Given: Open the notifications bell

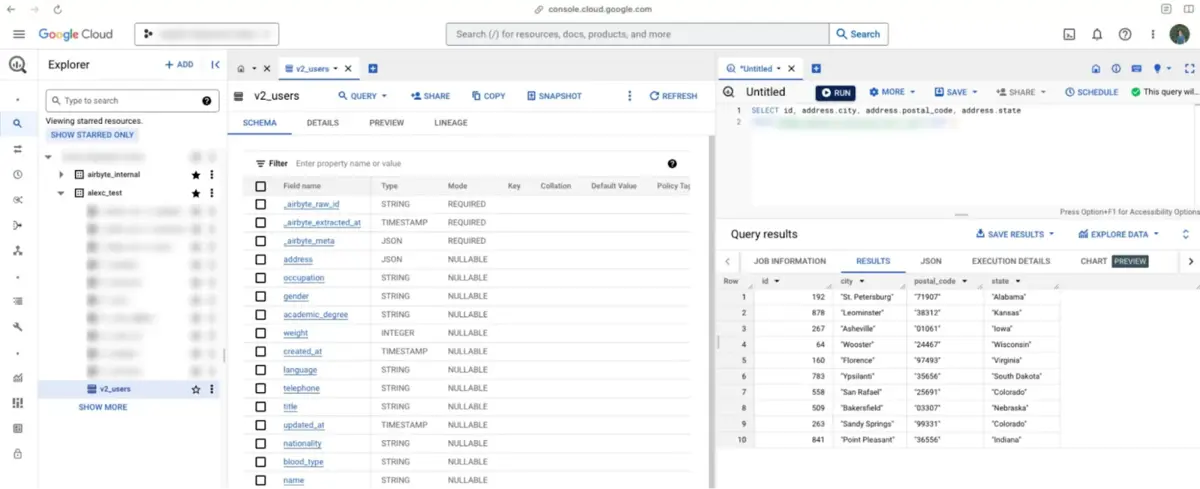Looking at the screenshot, I should [x=1097, y=34].
